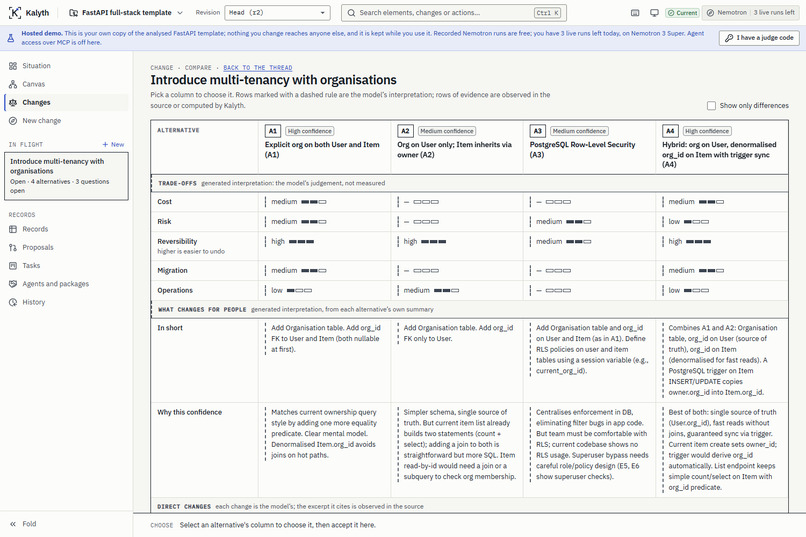The height and width of the screenshot is (537, 806).
Task: Click the Why this confidence row label
Action: pyautogui.click(x=189, y=412)
